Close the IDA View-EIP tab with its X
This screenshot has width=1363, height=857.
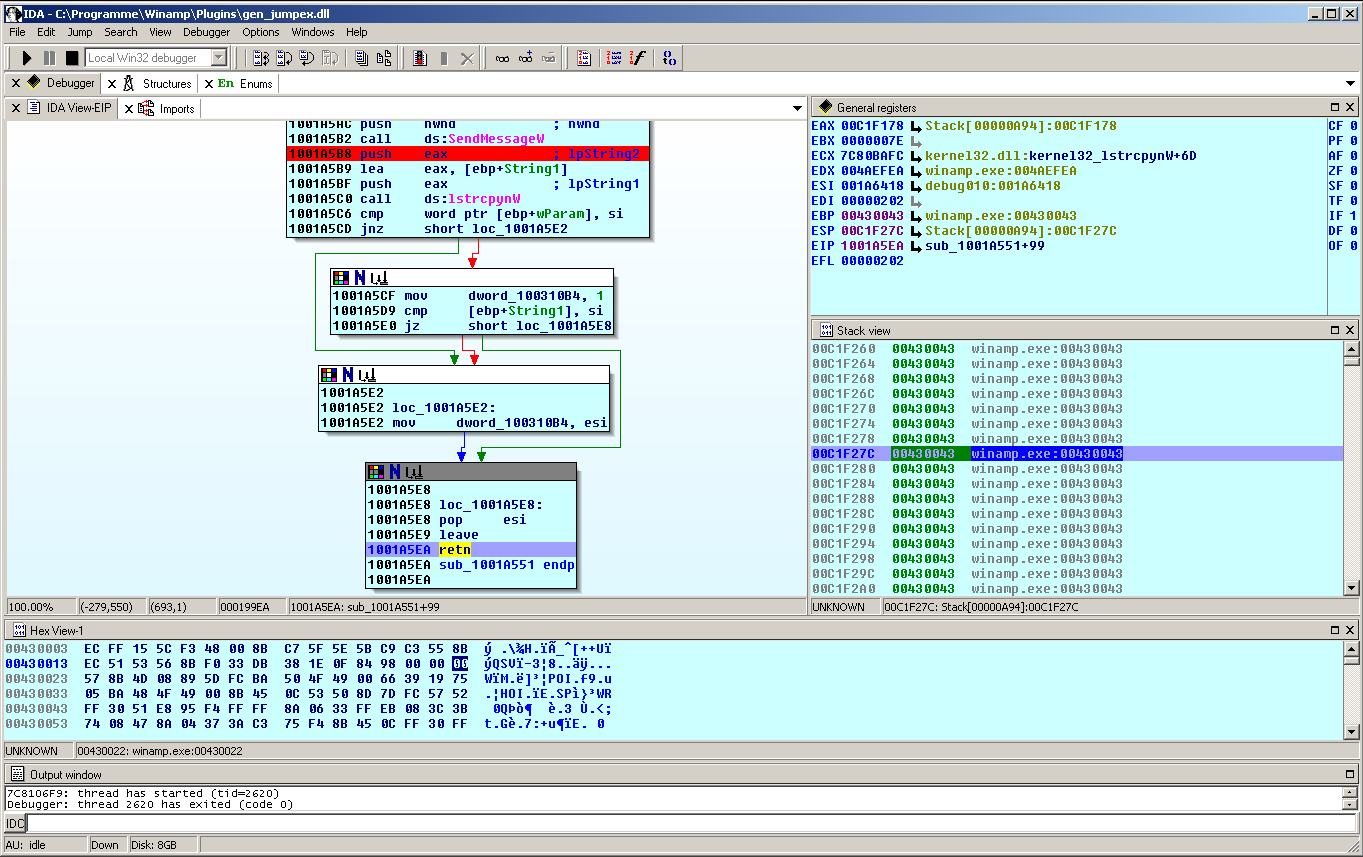[16, 109]
